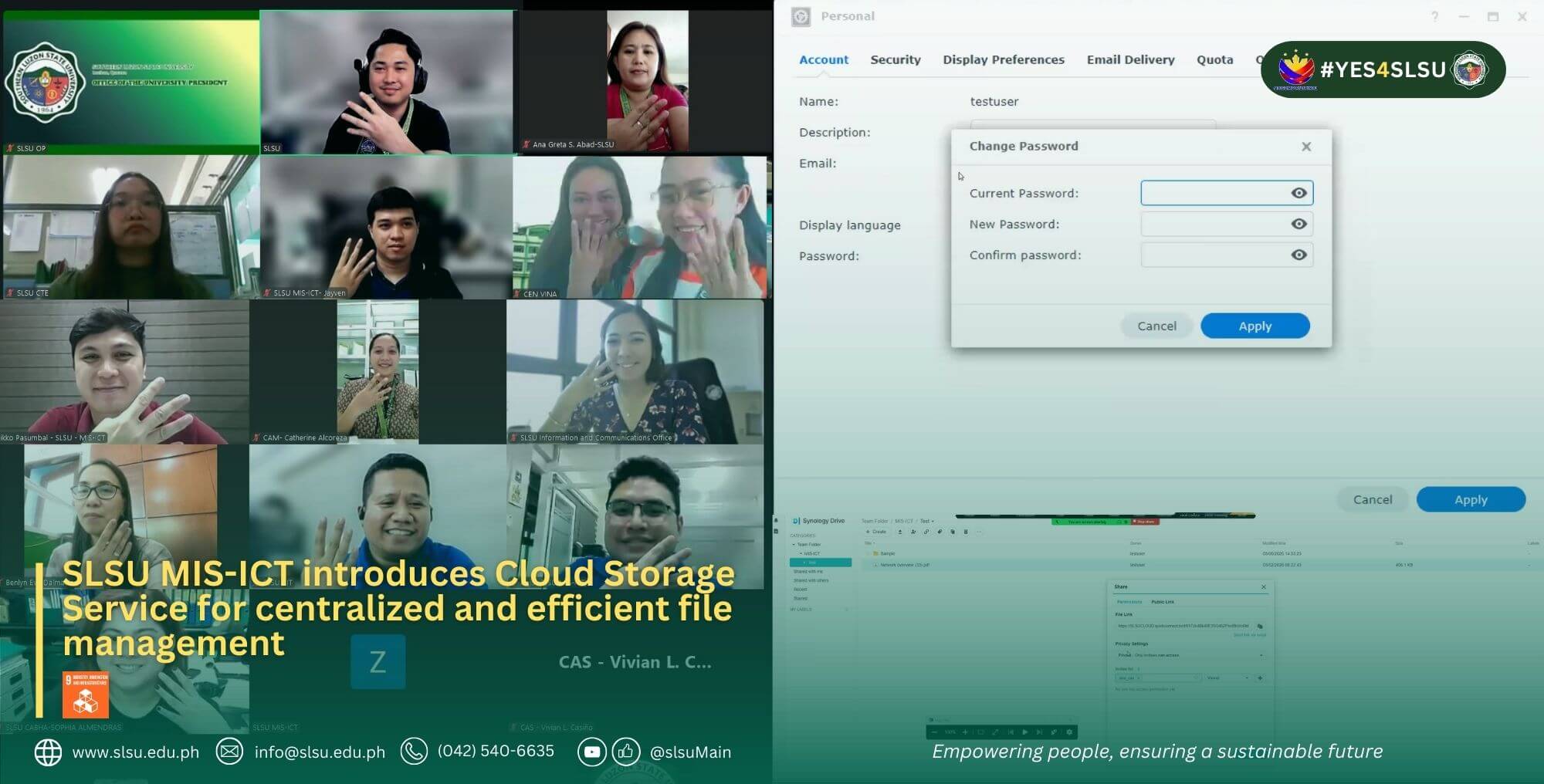Viewport: 1544px width, 784px height.
Task: Show the Current Password field contents
Action: point(1299,193)
